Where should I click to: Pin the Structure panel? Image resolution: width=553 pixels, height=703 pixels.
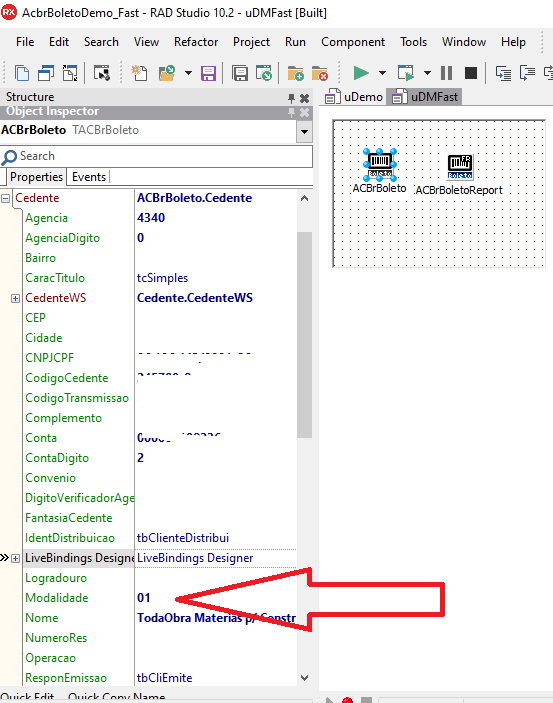pyautogui.click(x=292, y=98)
